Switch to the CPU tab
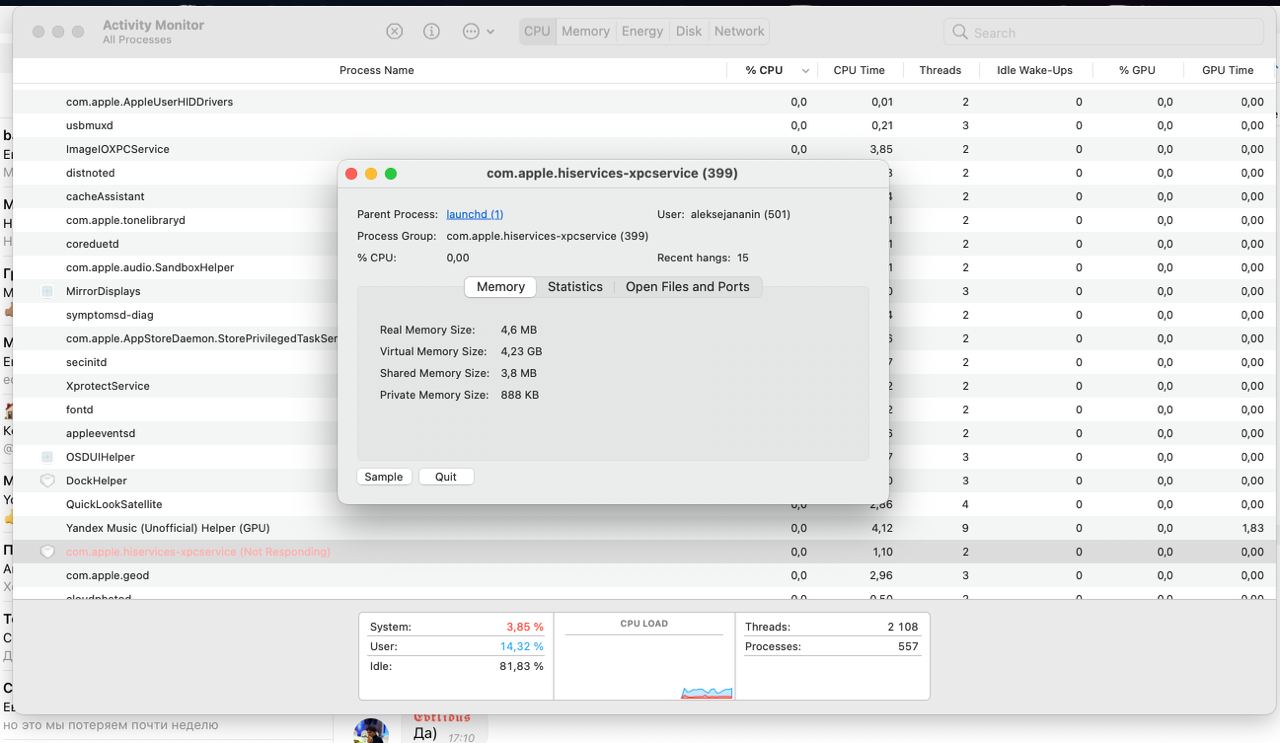 537,31
